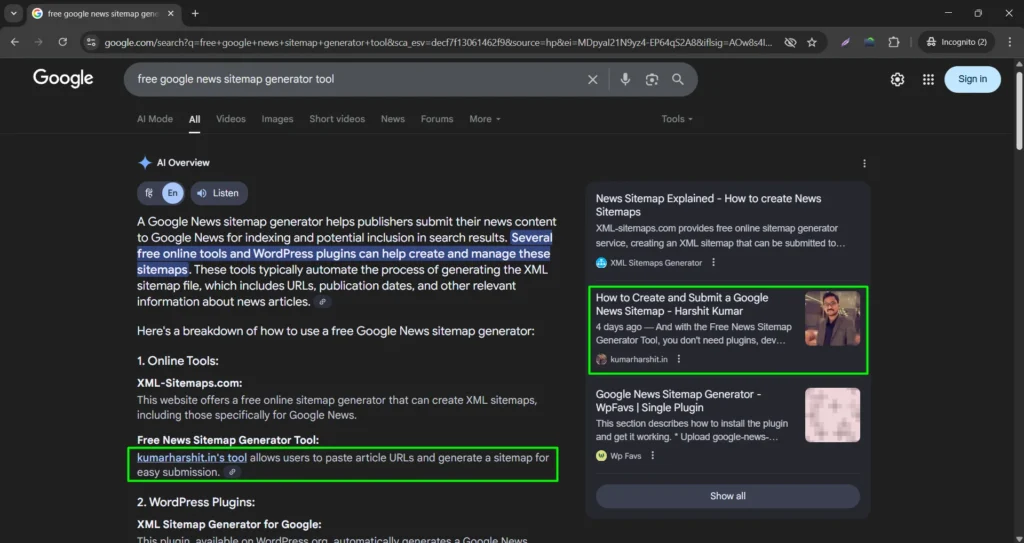Click Harshit Kumar article thumbnail
Screen dimensions: 1024x543
[x=832, y=318]
